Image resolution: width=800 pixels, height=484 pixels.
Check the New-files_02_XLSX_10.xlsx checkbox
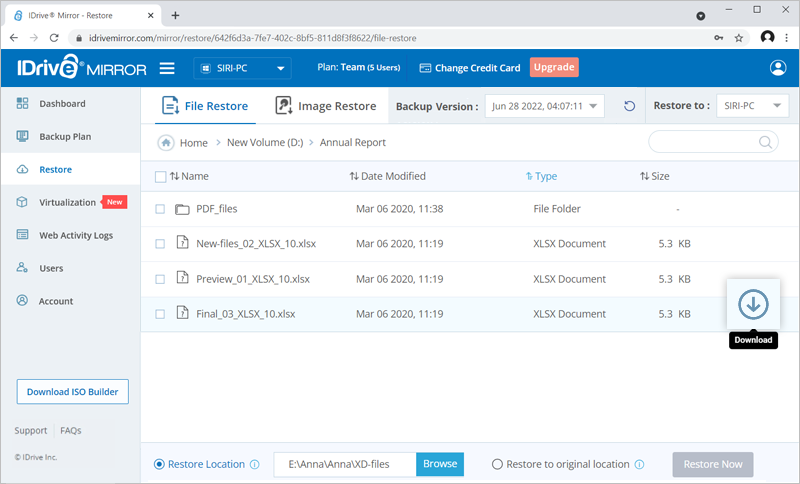(x=160, y=244)
